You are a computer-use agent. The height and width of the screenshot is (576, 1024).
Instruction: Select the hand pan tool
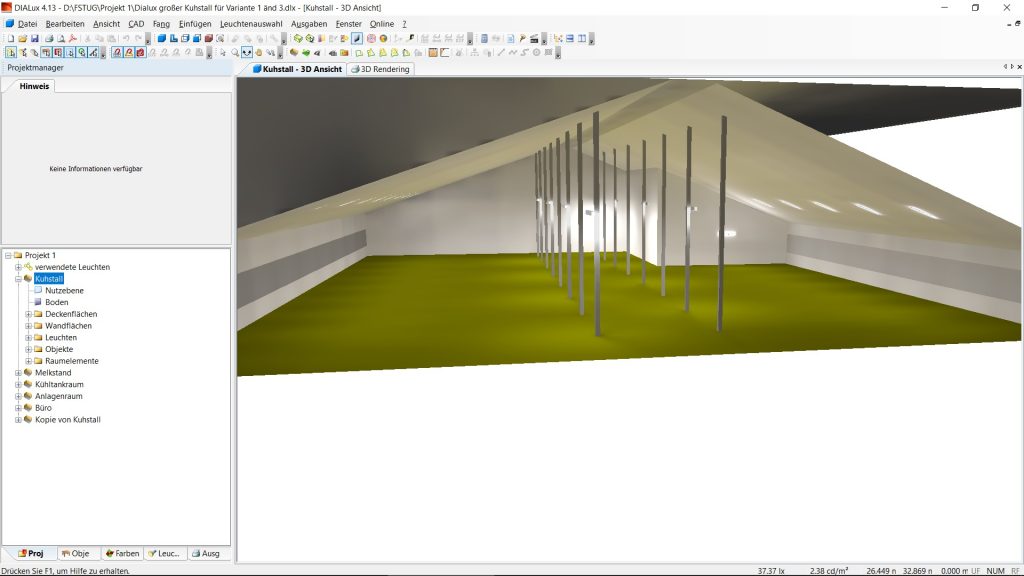[x=259, y=52]
